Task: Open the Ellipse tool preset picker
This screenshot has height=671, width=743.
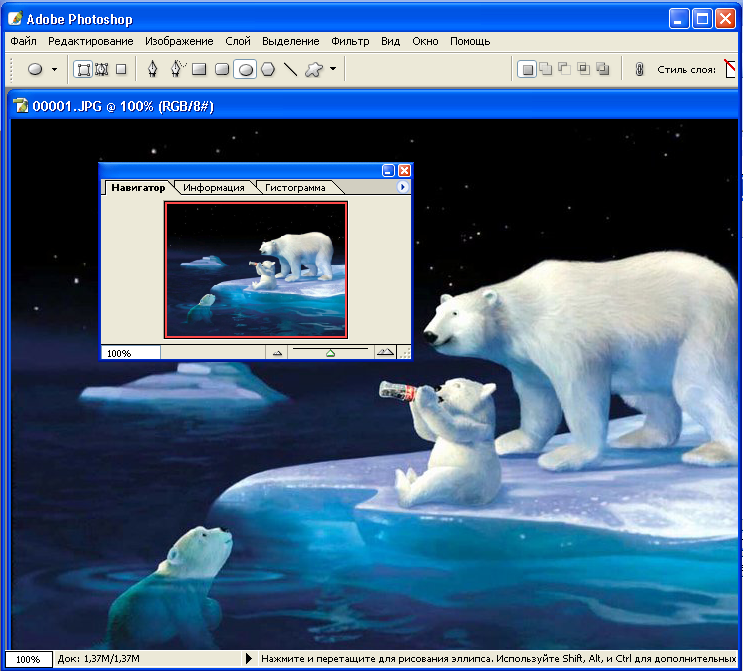Action: 54,70
